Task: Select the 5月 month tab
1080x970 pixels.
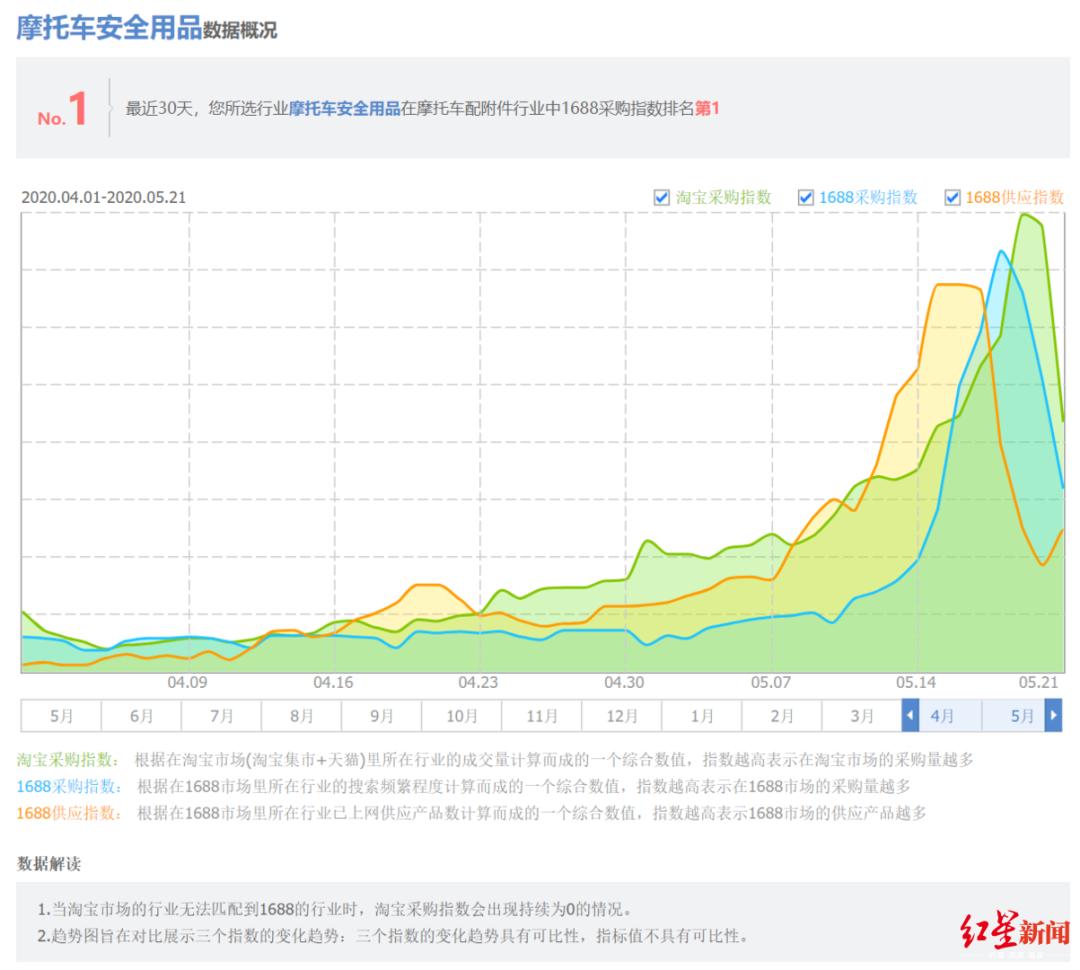Action: tap(1021, 716)
